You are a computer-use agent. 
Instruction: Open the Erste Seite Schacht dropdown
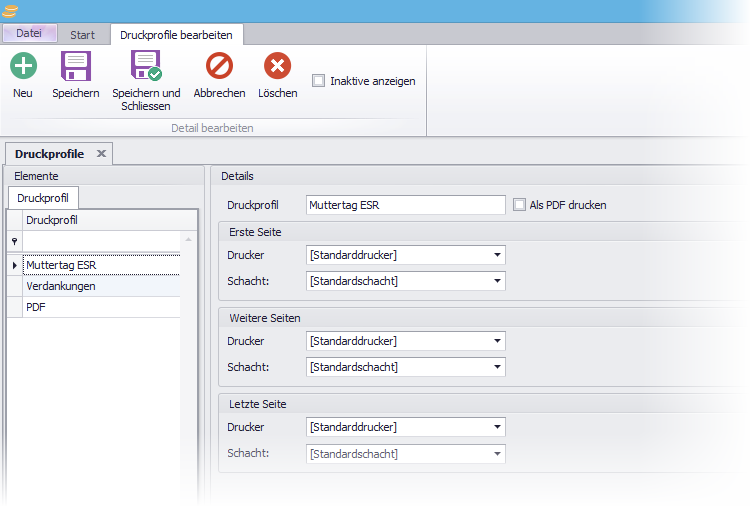(x=497, y=281)
